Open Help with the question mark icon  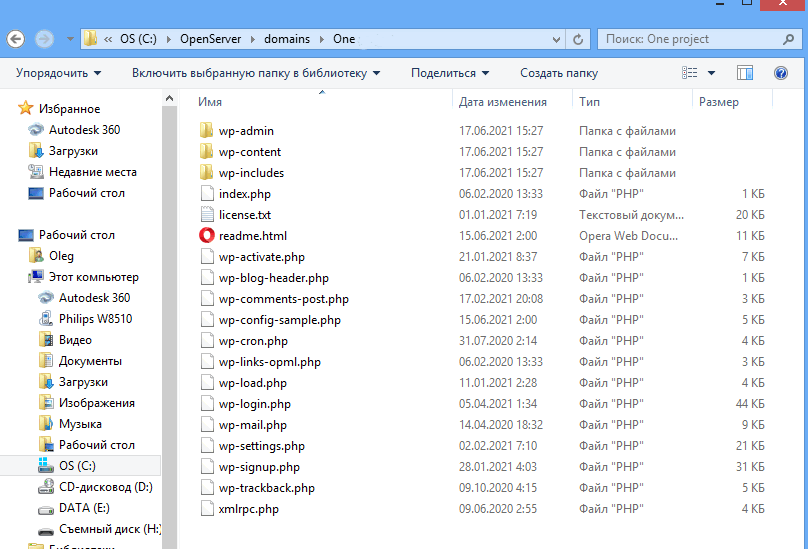[781, 73]
